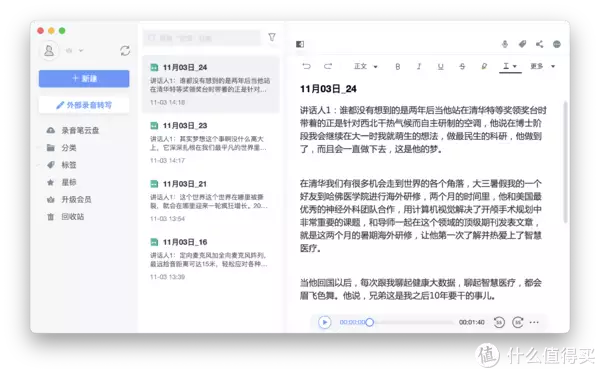Click the blue 新建 button
Screen dimensions: 600x373
point(84,78)
